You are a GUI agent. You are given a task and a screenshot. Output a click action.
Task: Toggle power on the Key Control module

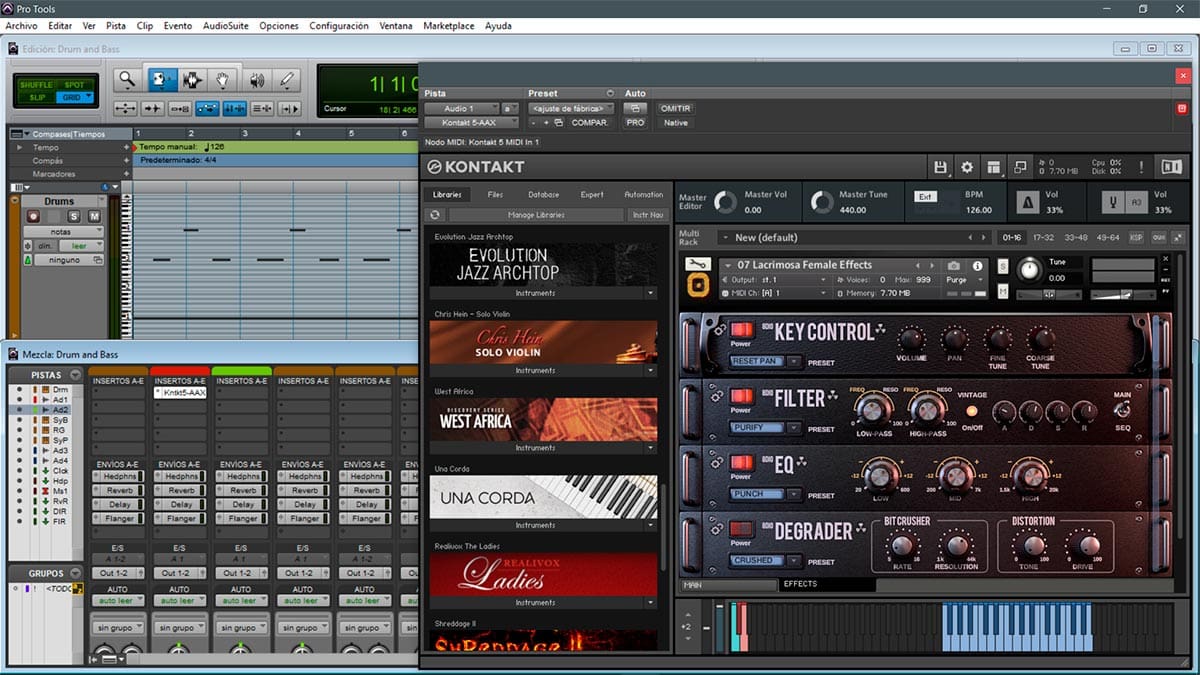tap(741, 330)
